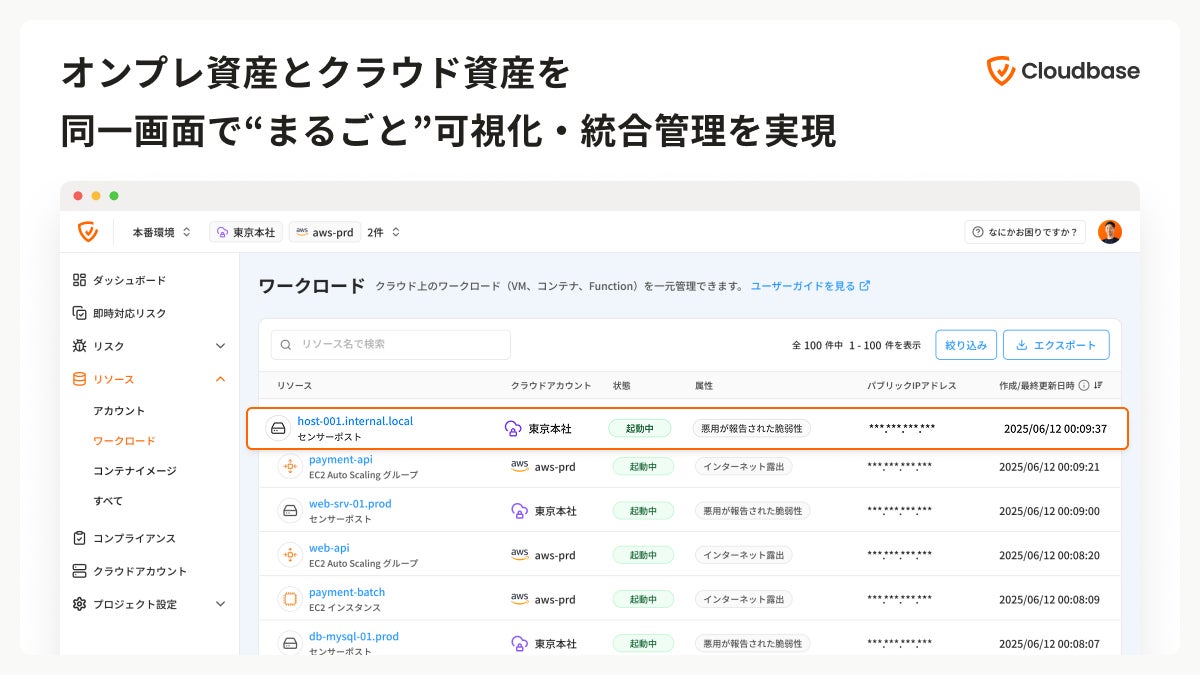Click the エクスポート export button
Screen dimensions: 1200x675
[x=1056, y=345]
